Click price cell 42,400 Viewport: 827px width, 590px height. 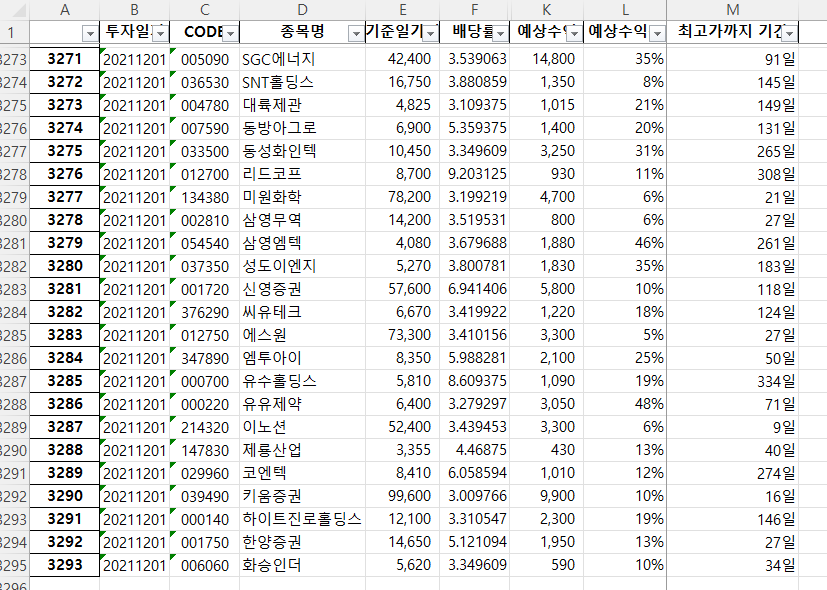pos(402,59)
